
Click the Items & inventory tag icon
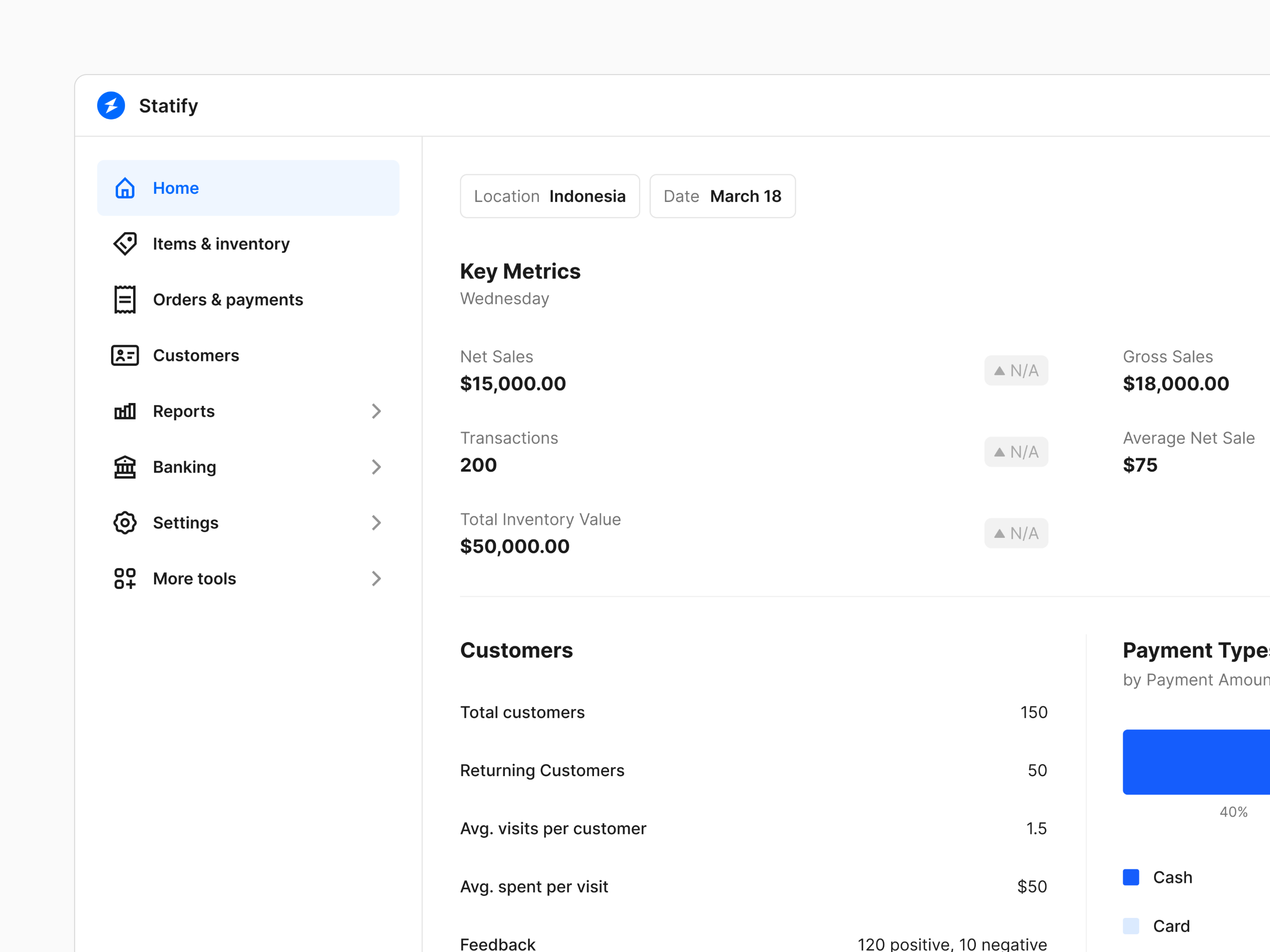[125, 244]
